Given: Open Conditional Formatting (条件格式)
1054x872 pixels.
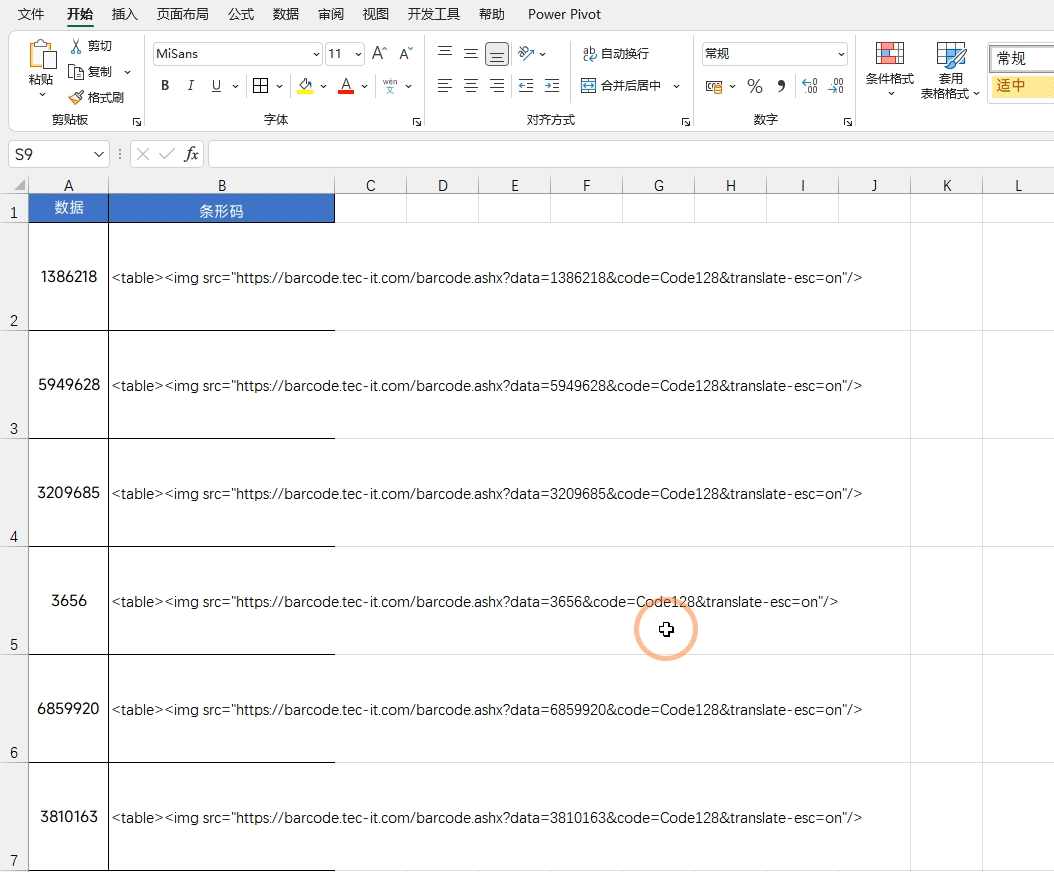Looking at the screenshot, I should (889, 70).
